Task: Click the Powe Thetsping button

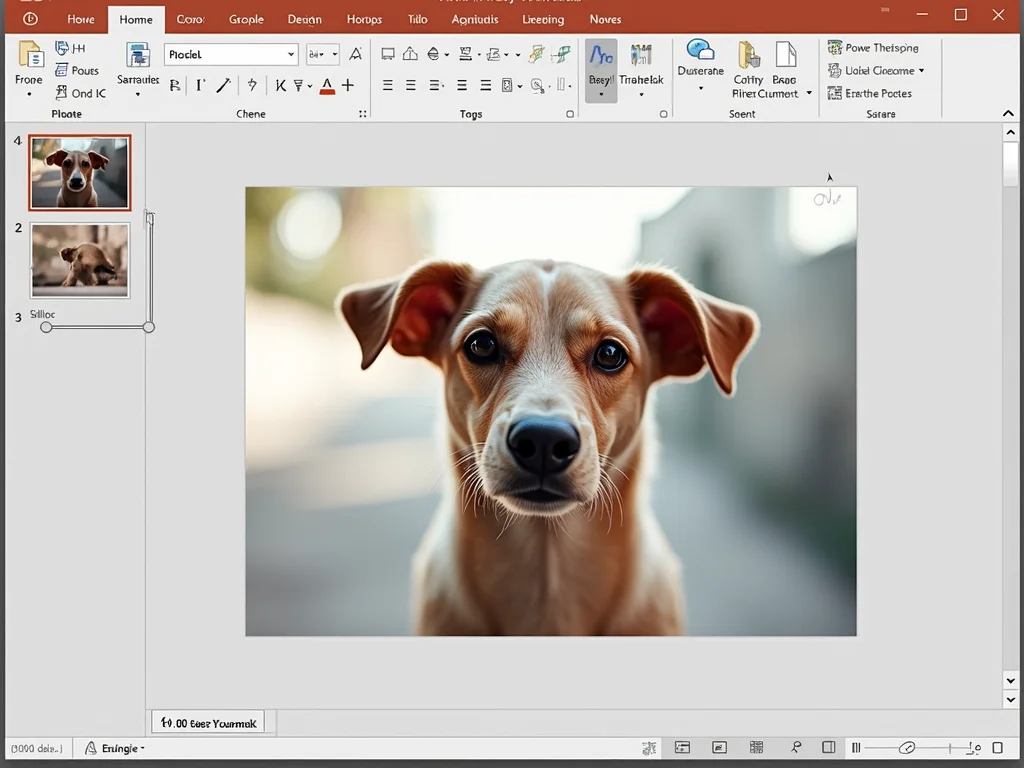Action: (873, 48)
